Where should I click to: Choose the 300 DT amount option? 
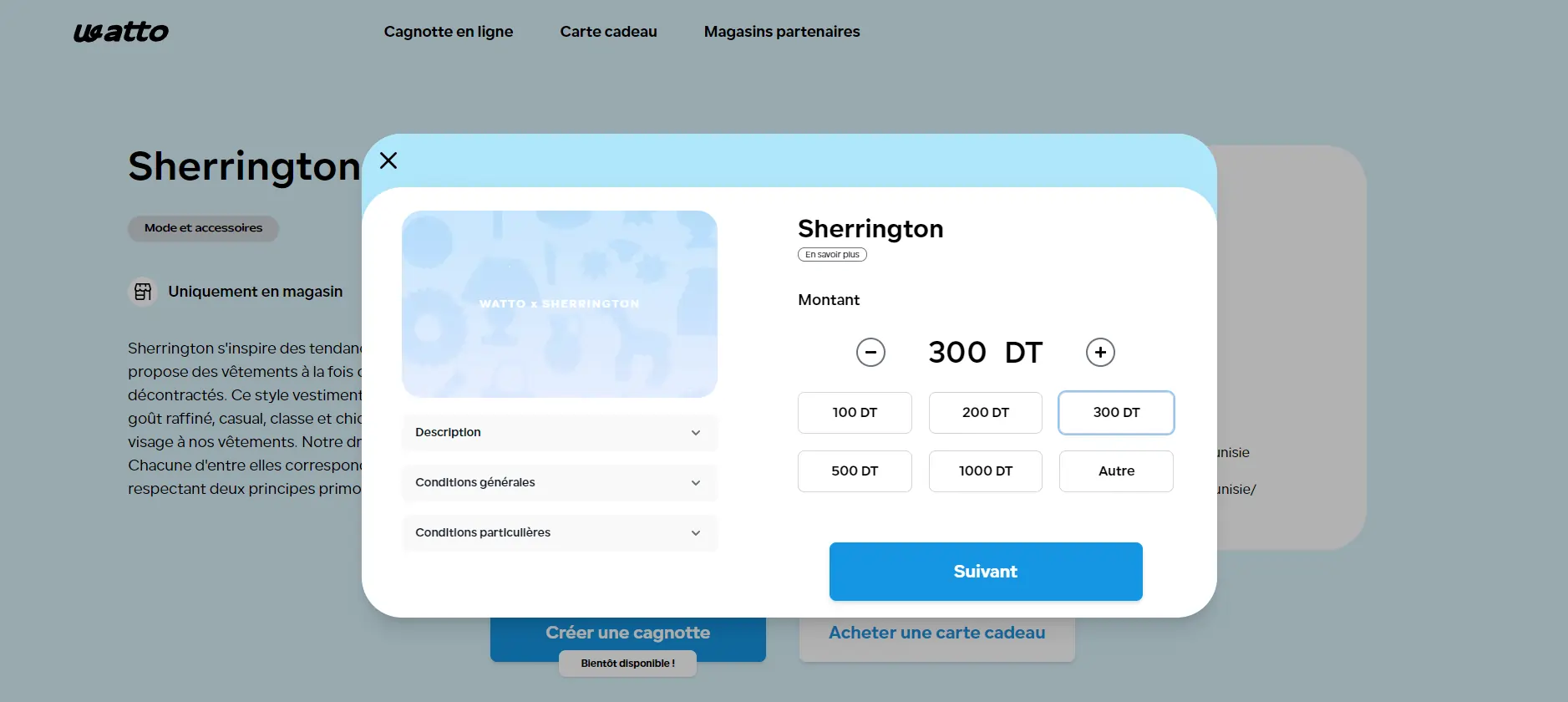pos(1116,413)
